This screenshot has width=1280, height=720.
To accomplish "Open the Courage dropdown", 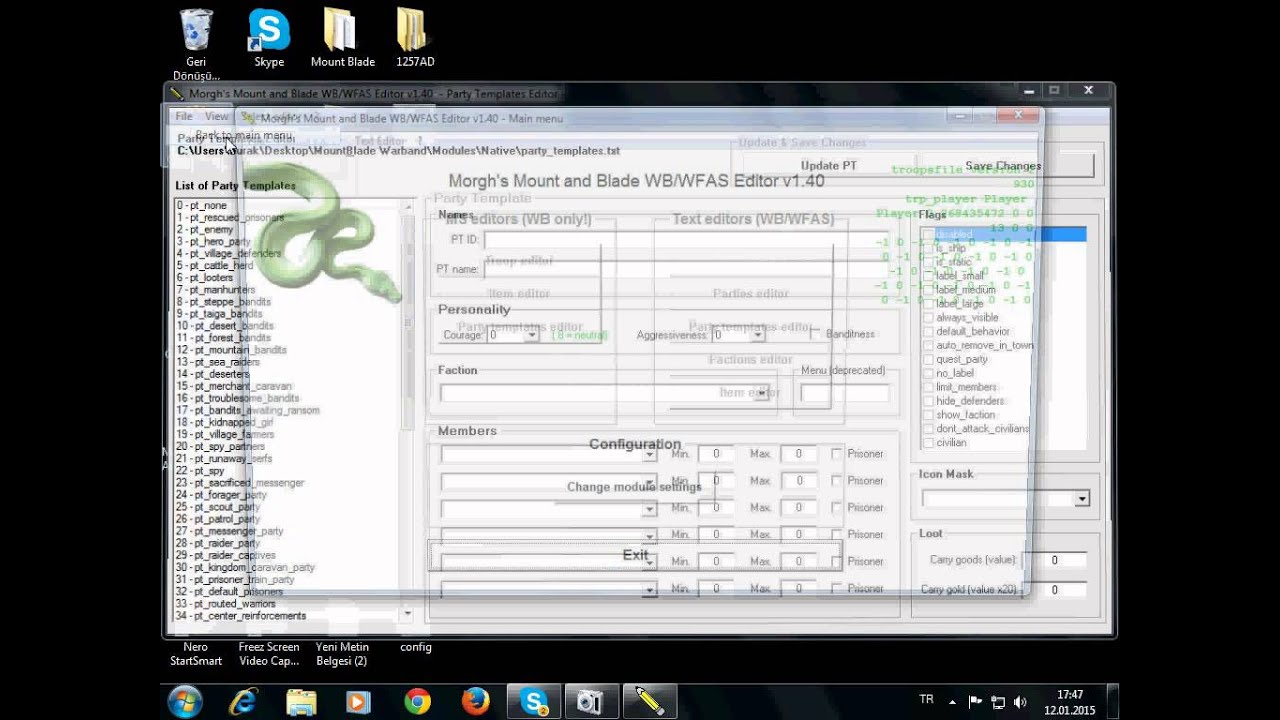I will [532, 335].
